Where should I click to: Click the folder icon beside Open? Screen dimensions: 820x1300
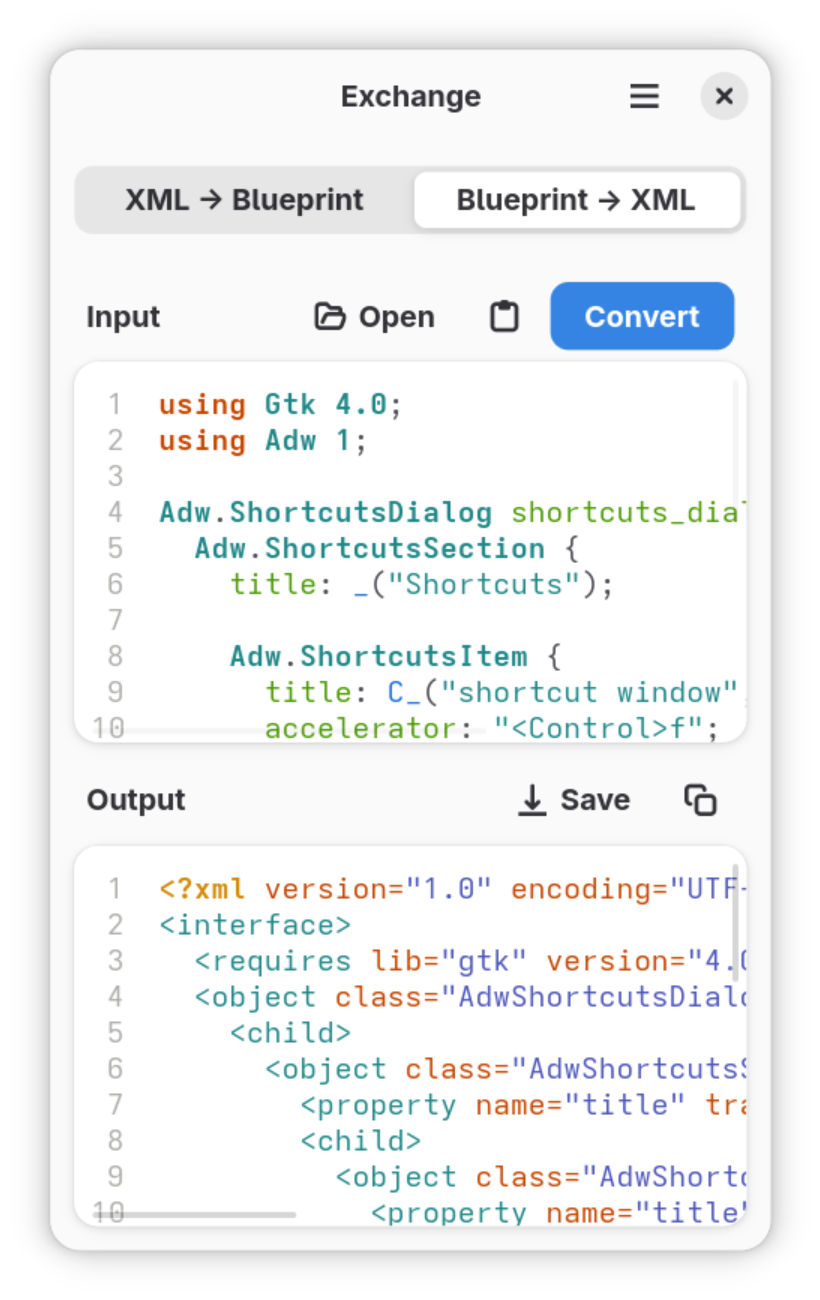[x=329, y=317]
